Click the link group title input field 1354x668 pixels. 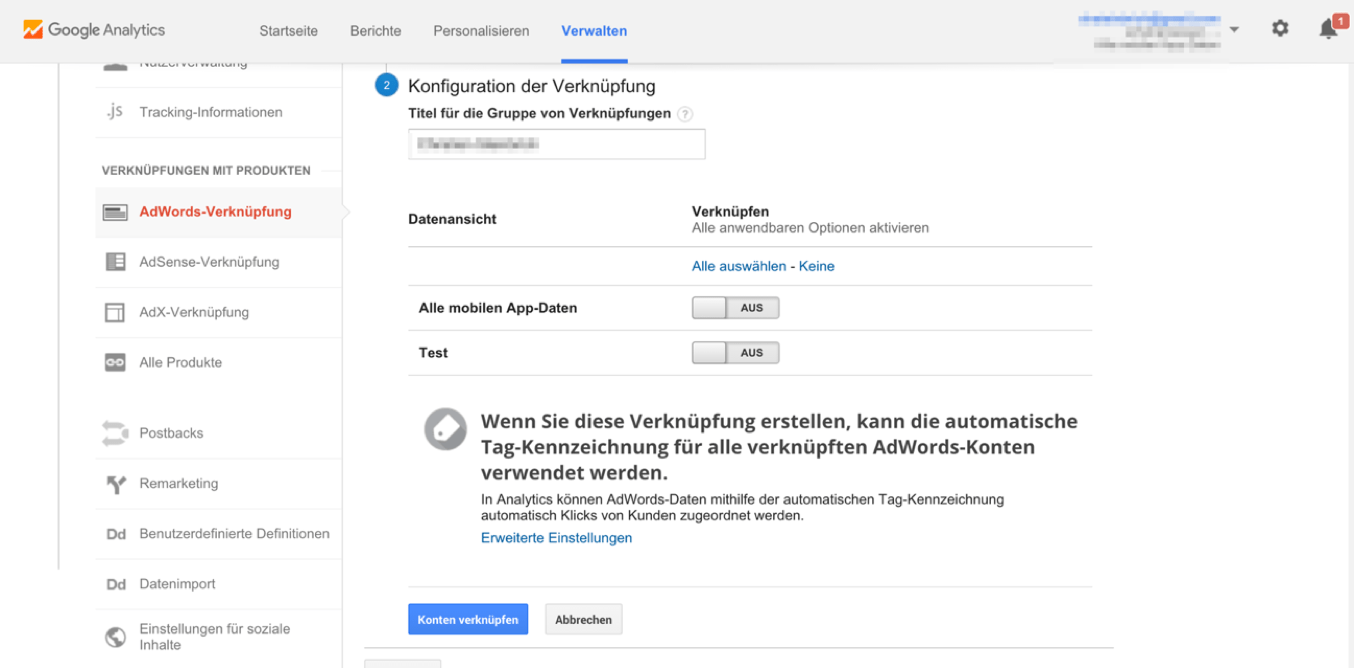(x=556, y=144)
